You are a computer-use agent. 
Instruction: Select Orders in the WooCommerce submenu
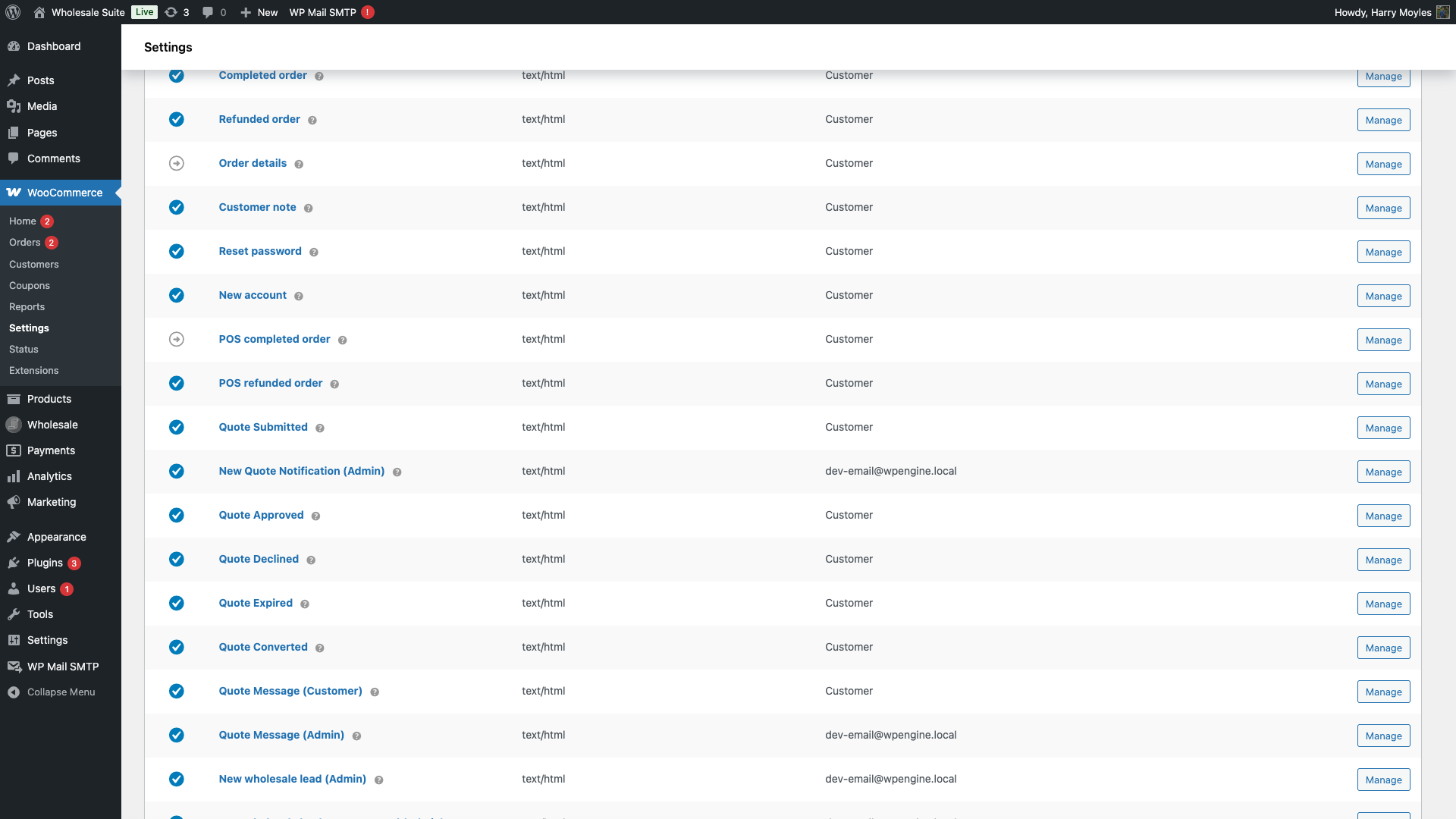pyautogui.click(x=26, y=243)
